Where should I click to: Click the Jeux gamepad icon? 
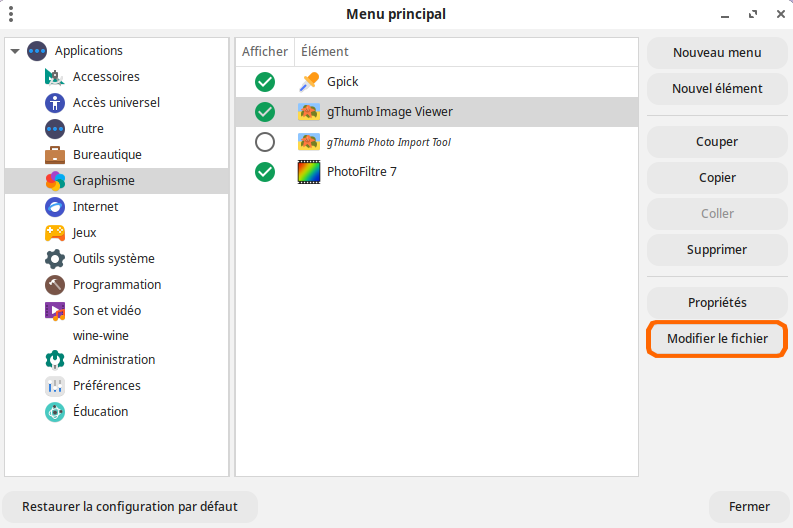pyautogui.click(x=55, y=233)
